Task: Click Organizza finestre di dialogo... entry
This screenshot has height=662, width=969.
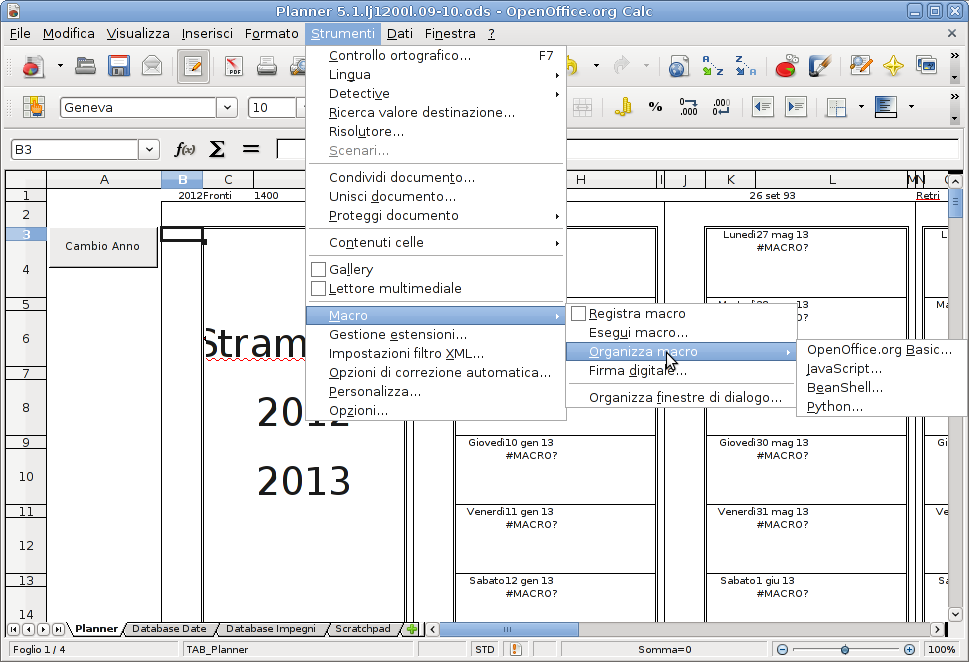Action: (x=681, y=398)
